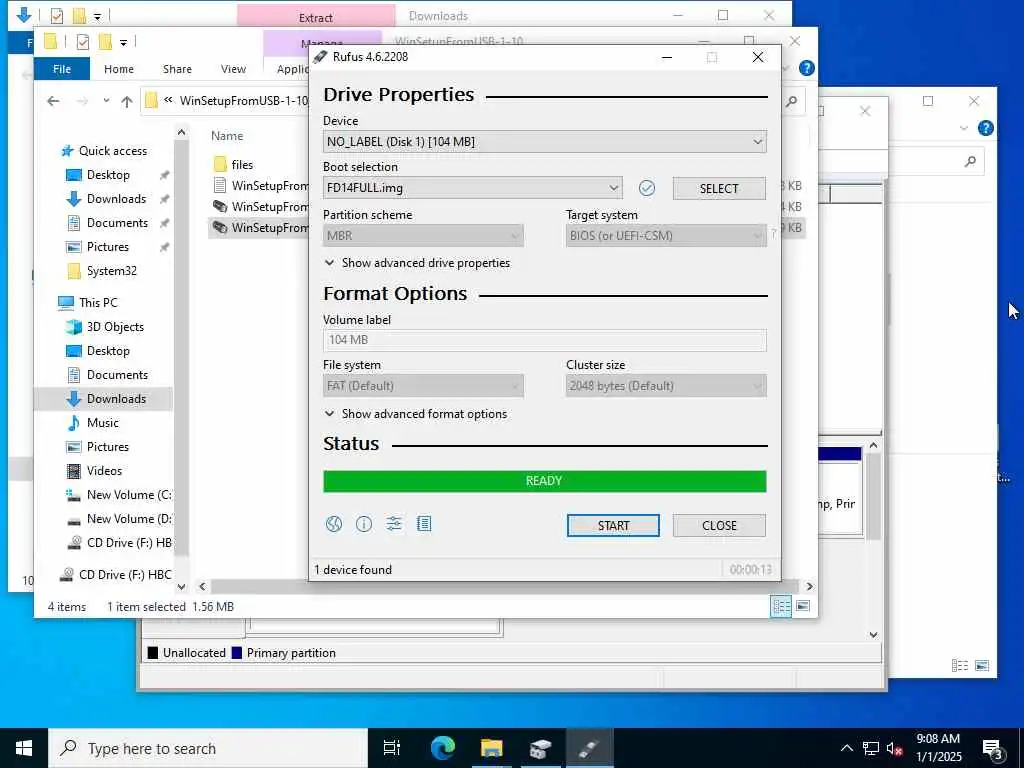The height and width of the screenshot is (768, 1024).
Task: Click the properties checkmark icon in Explorer title bar
Action: (82, 42)
